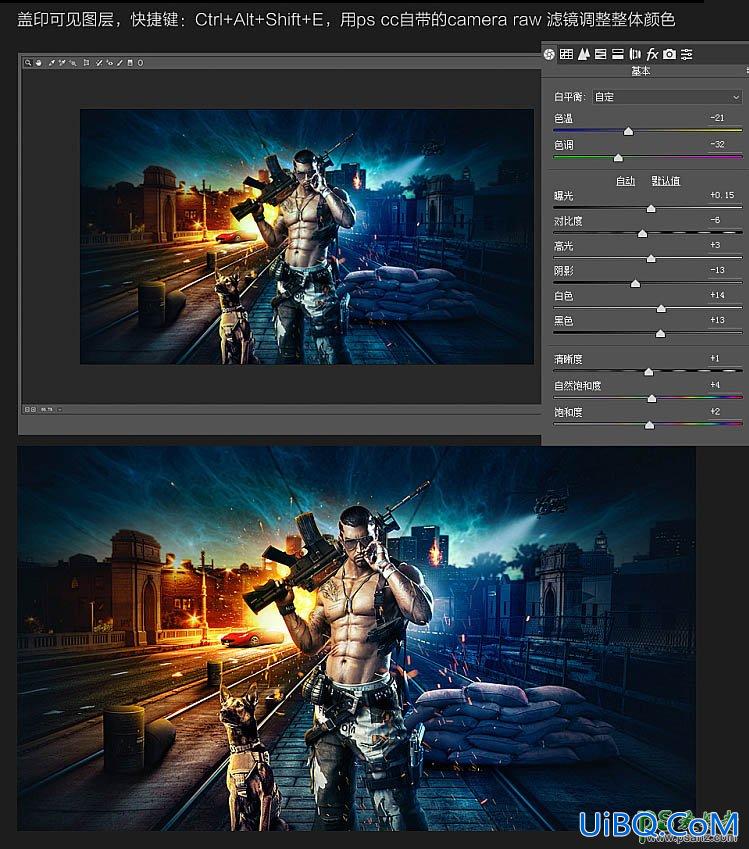Image resolution: width=749 pixels, height=849 pixels.
Task: Open the HSL / Grayscale panel tab
Action: [x=600, y=54]
